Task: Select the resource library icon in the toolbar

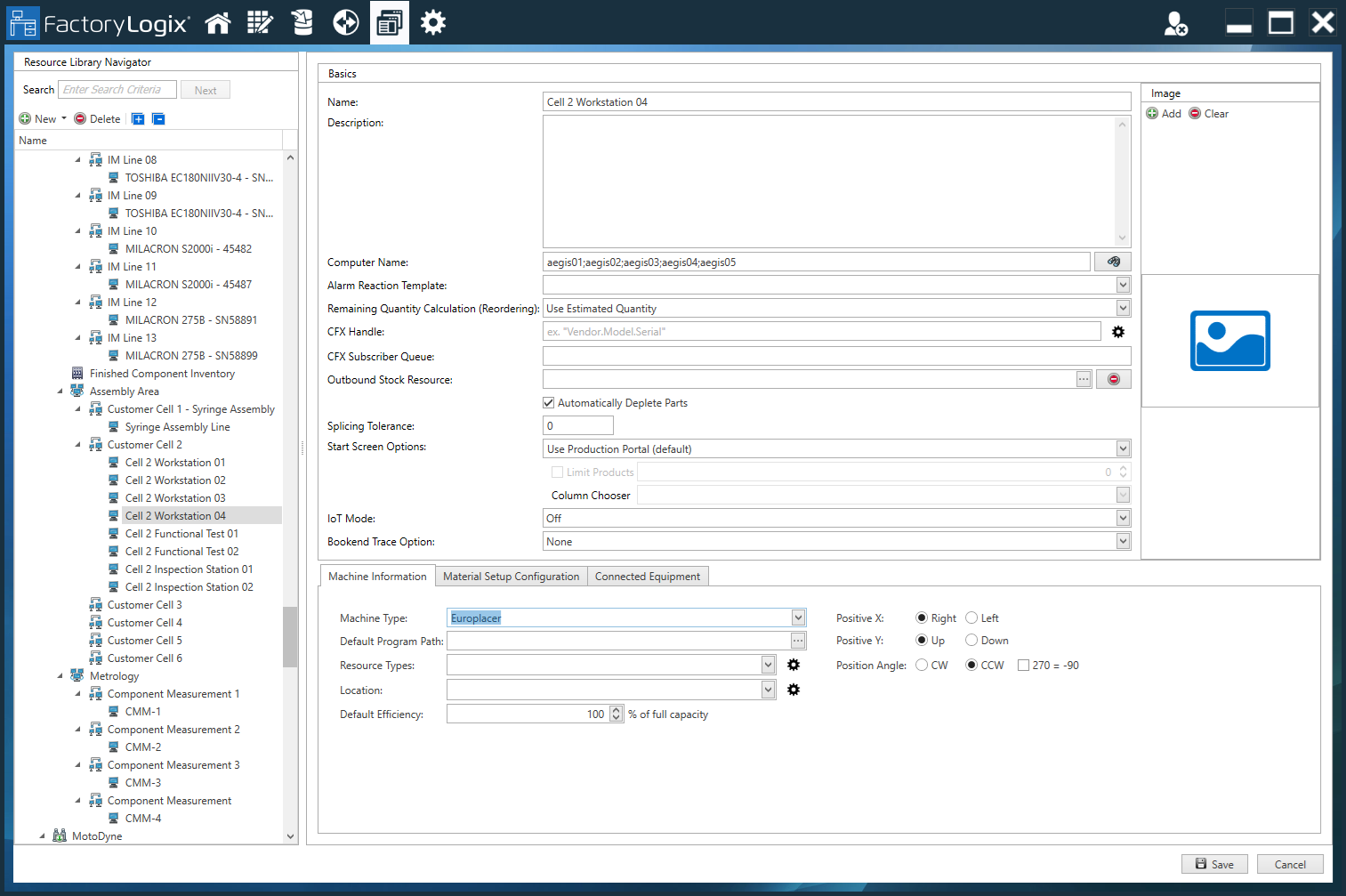Action: [390, 22]
